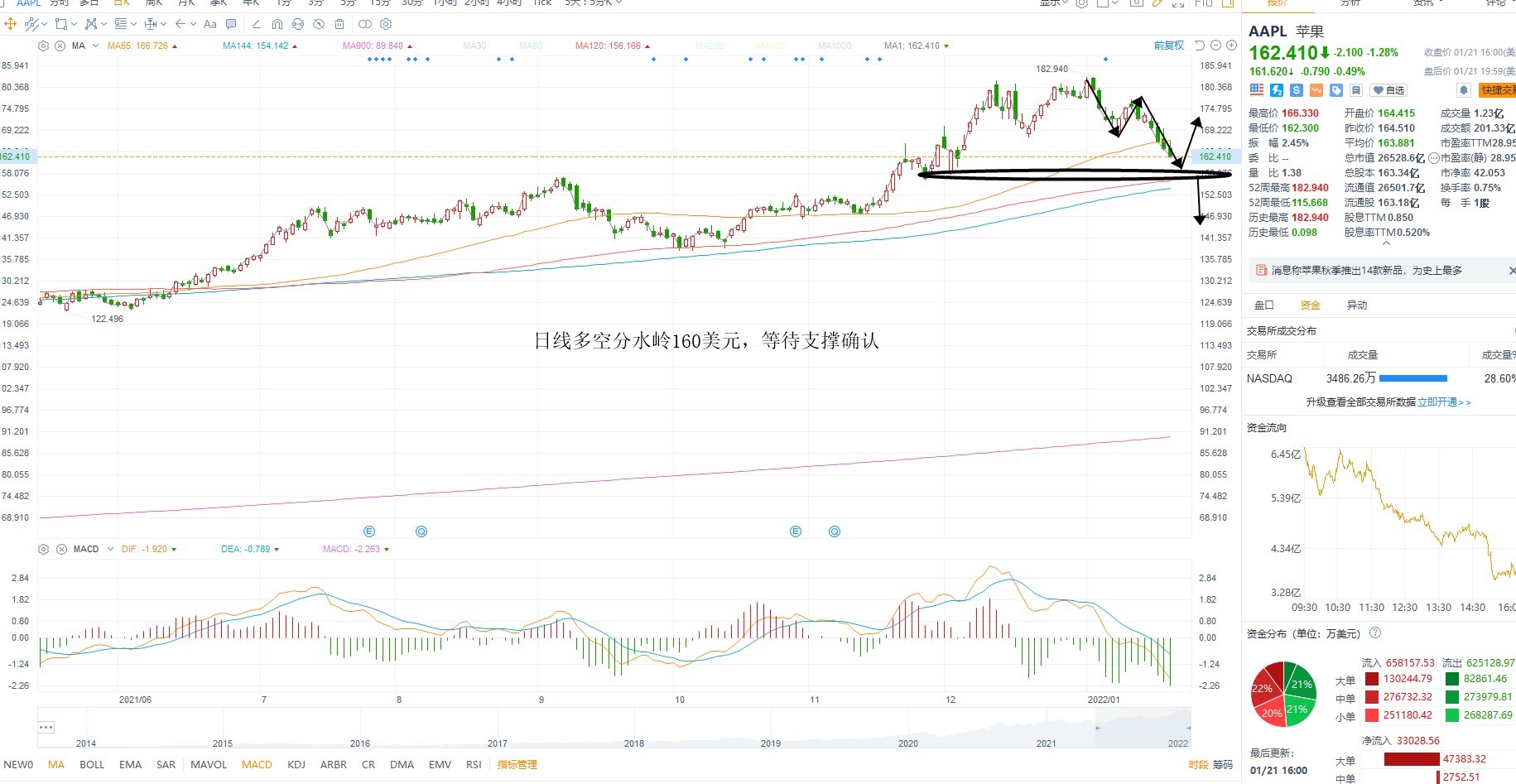Click the help question mark beside 资金分布
Viewport: 1516px width, 784px height.
tap(1375, 633)
